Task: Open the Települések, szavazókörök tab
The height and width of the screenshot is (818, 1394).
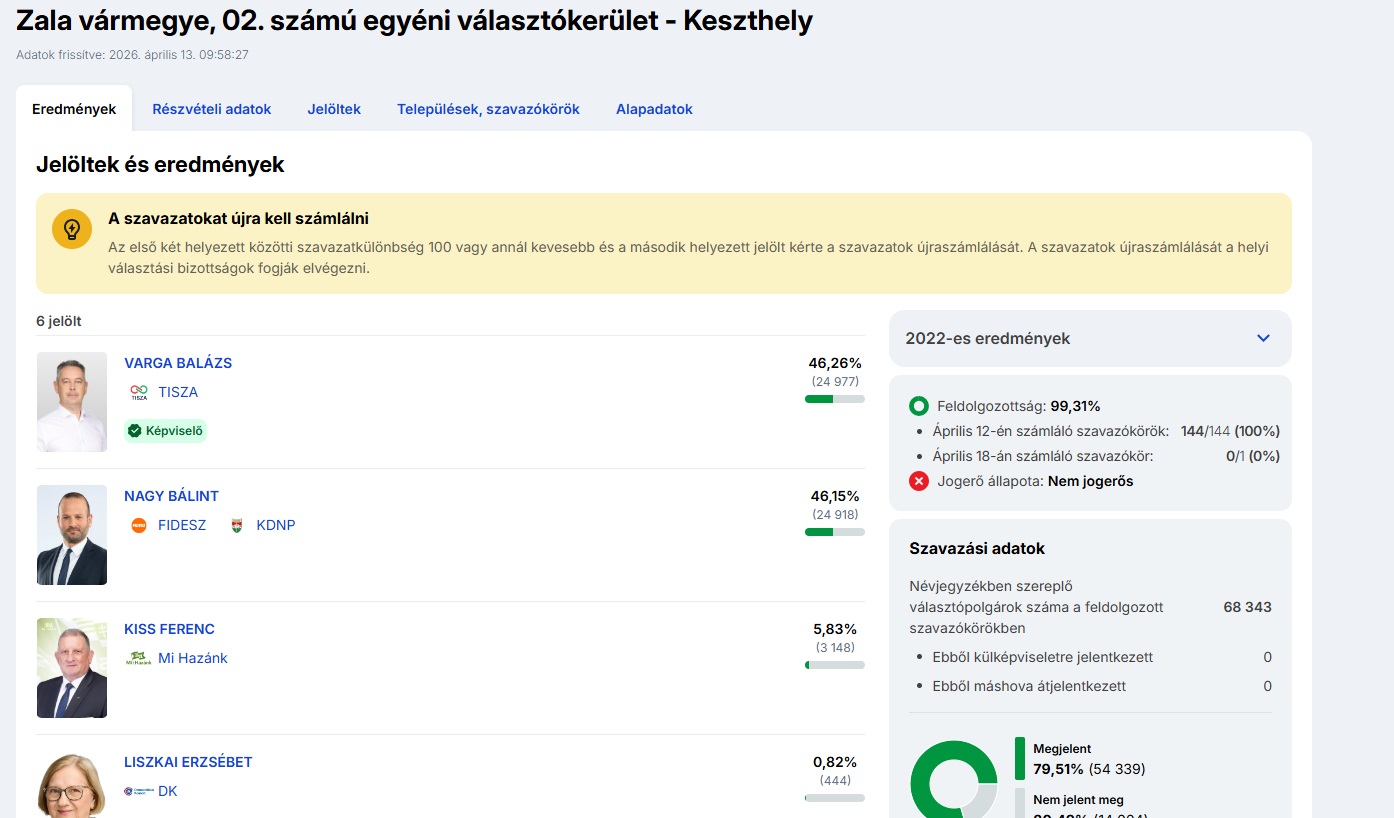Action: pyautogui.click(x=488, y=109)
